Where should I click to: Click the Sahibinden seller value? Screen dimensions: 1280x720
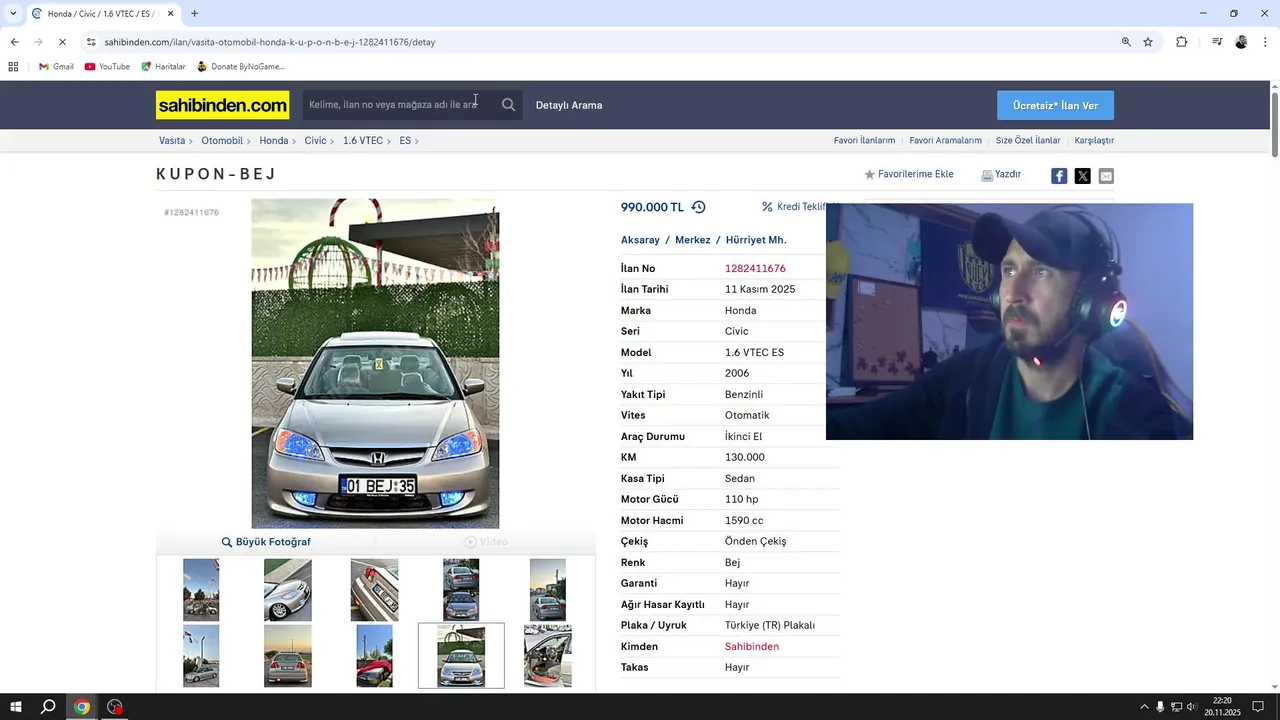point(752,647)
